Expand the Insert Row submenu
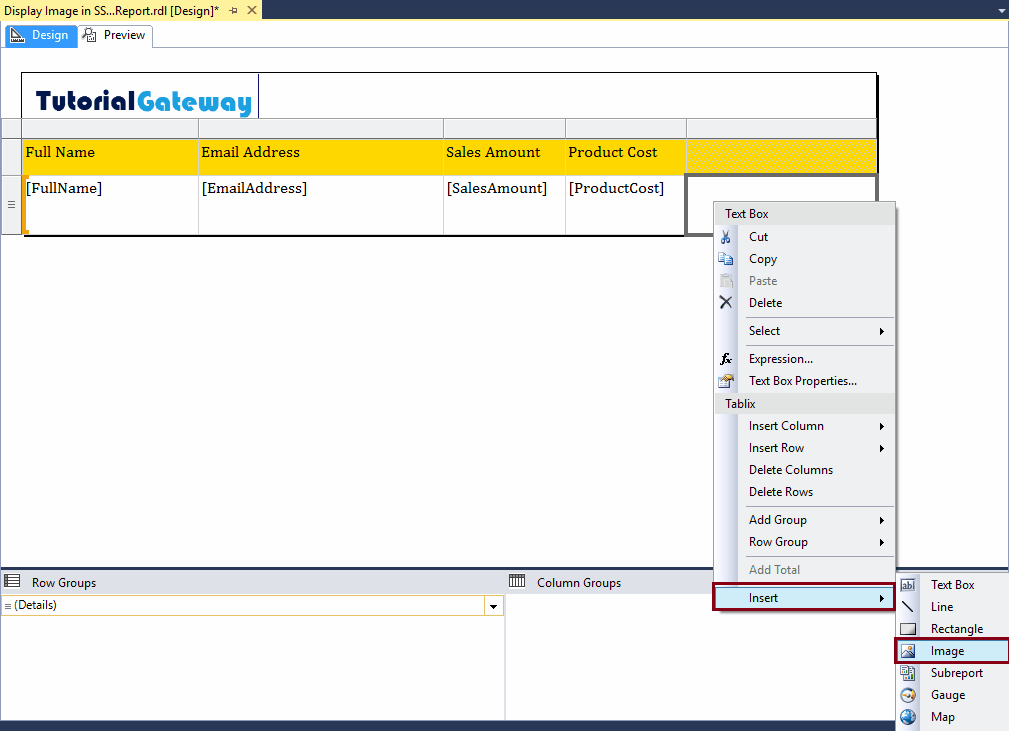 point(775,447)
